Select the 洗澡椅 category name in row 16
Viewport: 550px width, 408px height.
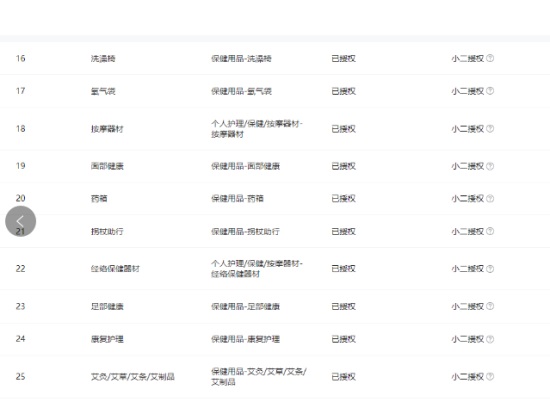tap(103, 59)
